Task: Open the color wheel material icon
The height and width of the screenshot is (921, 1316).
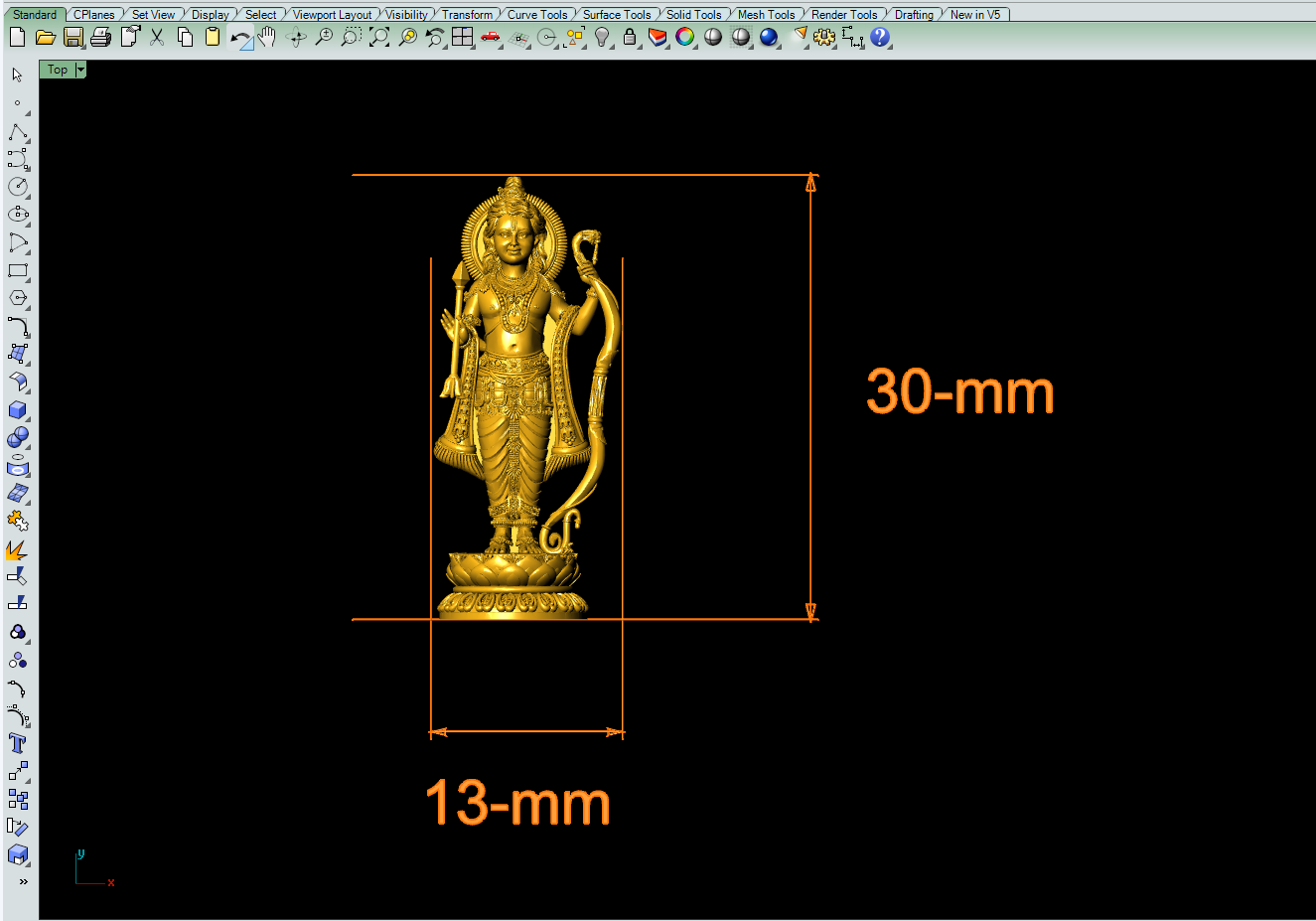Action: pos(685,38)
